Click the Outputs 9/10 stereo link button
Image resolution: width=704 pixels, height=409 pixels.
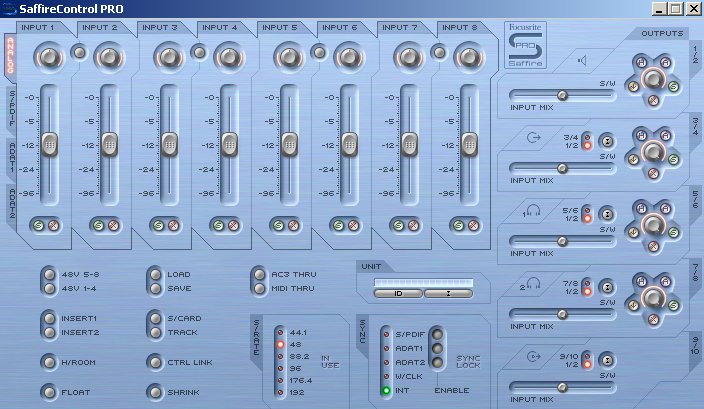[x=607, y=361]
